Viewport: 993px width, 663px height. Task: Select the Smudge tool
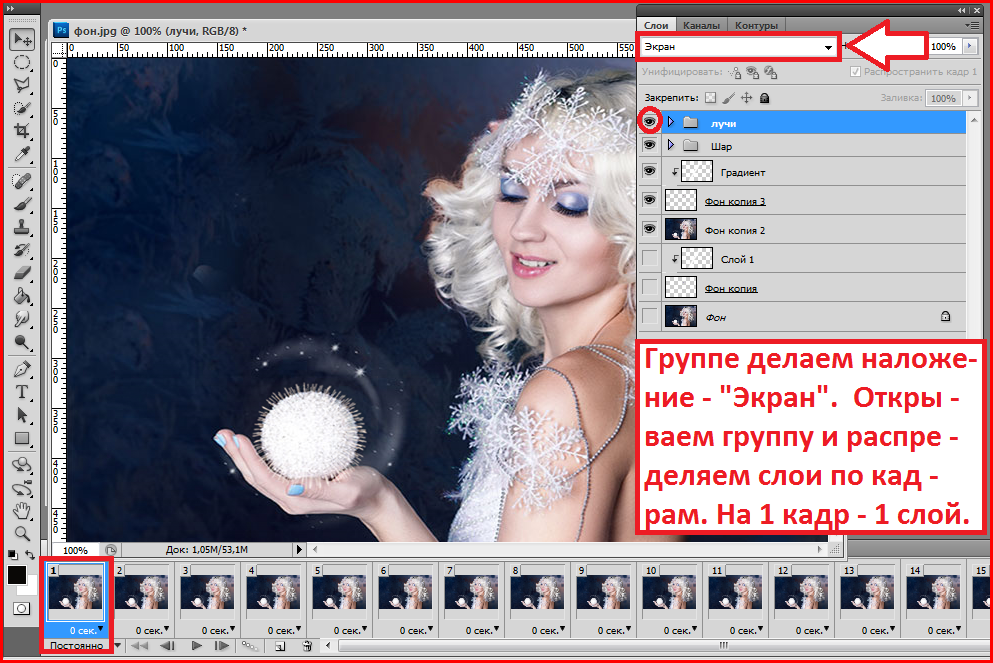22,319
